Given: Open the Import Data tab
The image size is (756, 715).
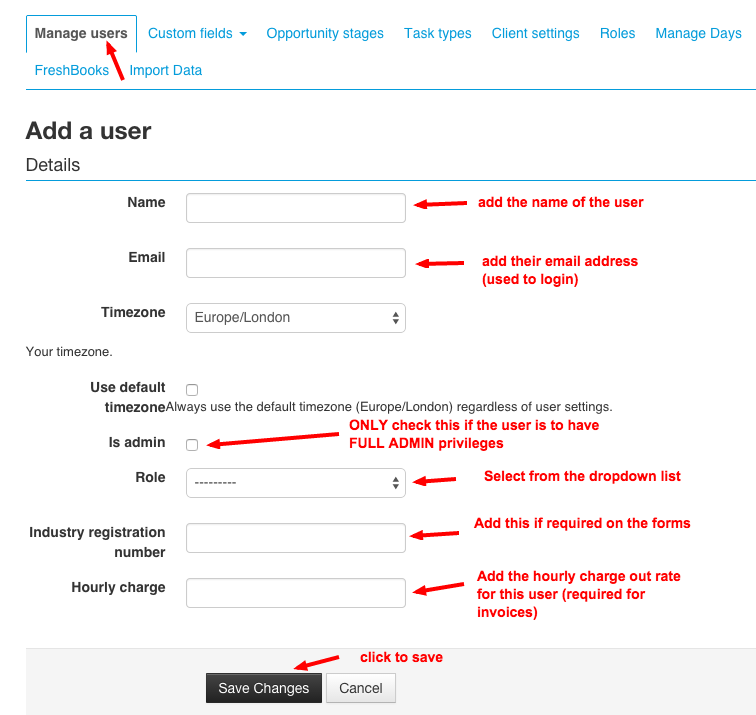Looking at the screenshot, I should click(165, 70).
